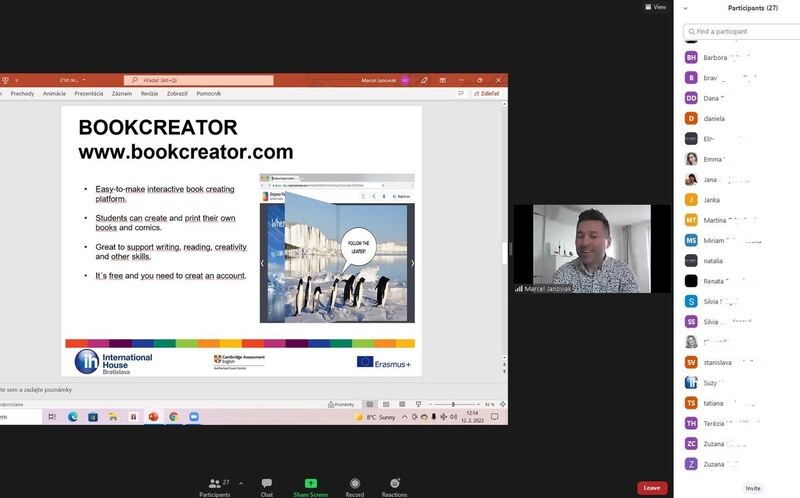Open Zoom Chat
800x498 pixels.
(266, 487)
